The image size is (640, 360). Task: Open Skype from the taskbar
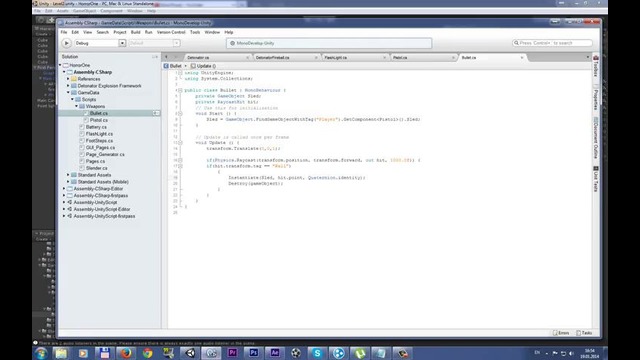click(317, 353)
